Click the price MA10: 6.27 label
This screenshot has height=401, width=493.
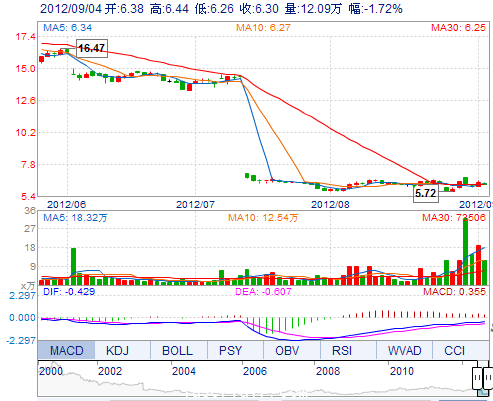pos(263,27)
